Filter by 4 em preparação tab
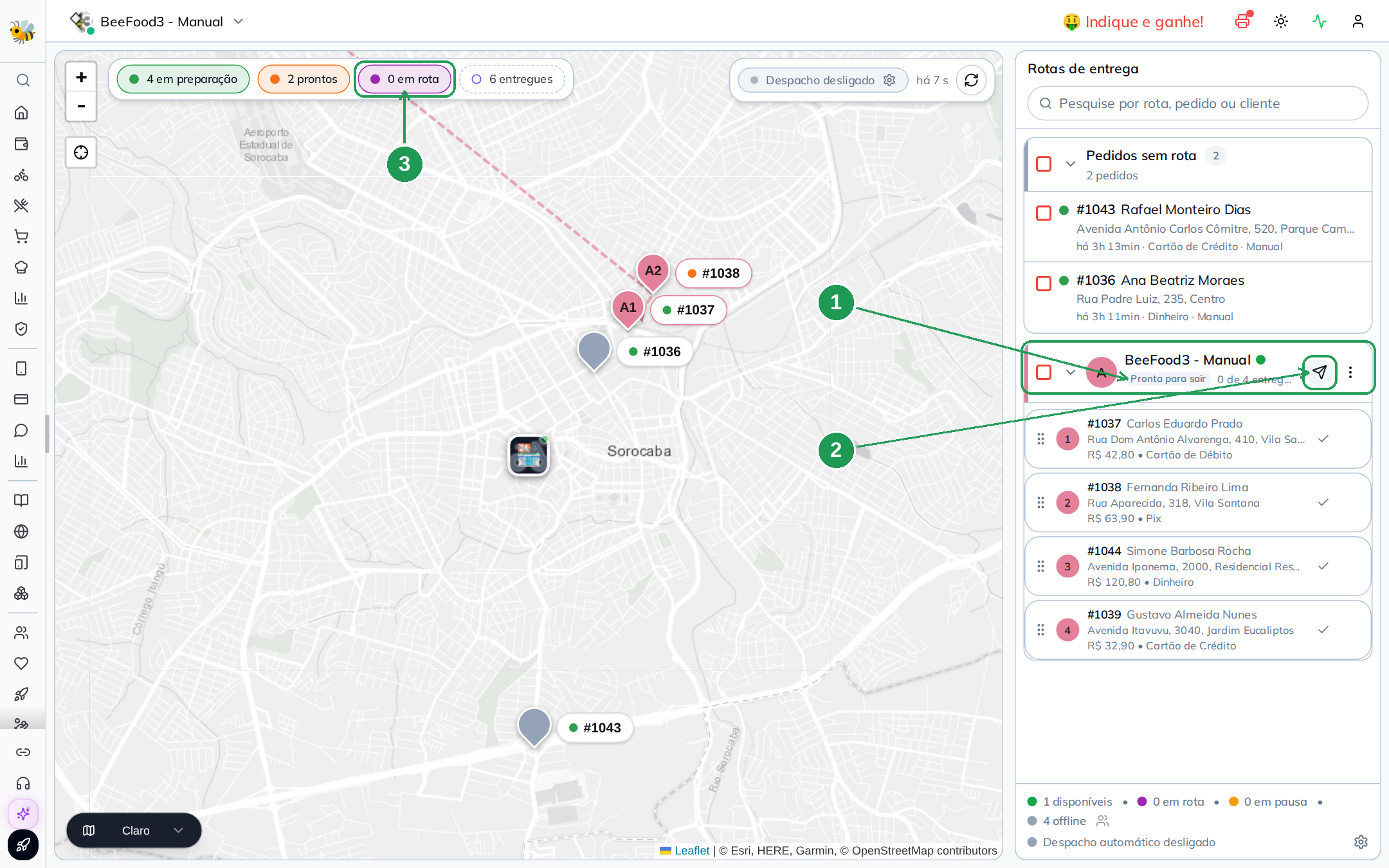This screenshot has width=1389, height=868. click(x=183, y=79)
